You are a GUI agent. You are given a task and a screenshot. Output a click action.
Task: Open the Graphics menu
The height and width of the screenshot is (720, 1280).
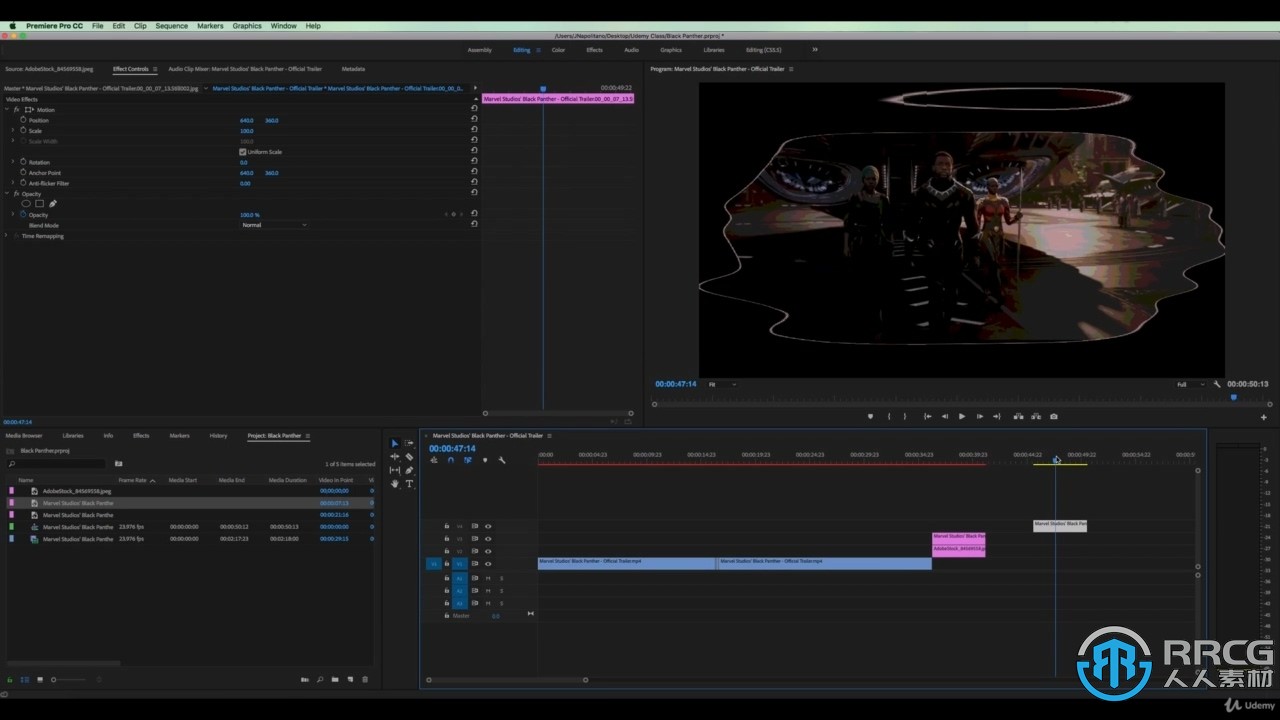pos(247,26)
